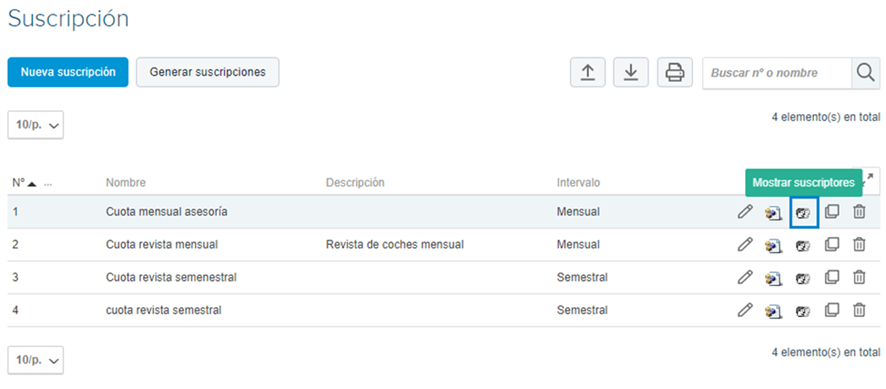Show subscribers for Cuota revista semenestral
Viewport: 886px width, 389px height.
(803, 278)
